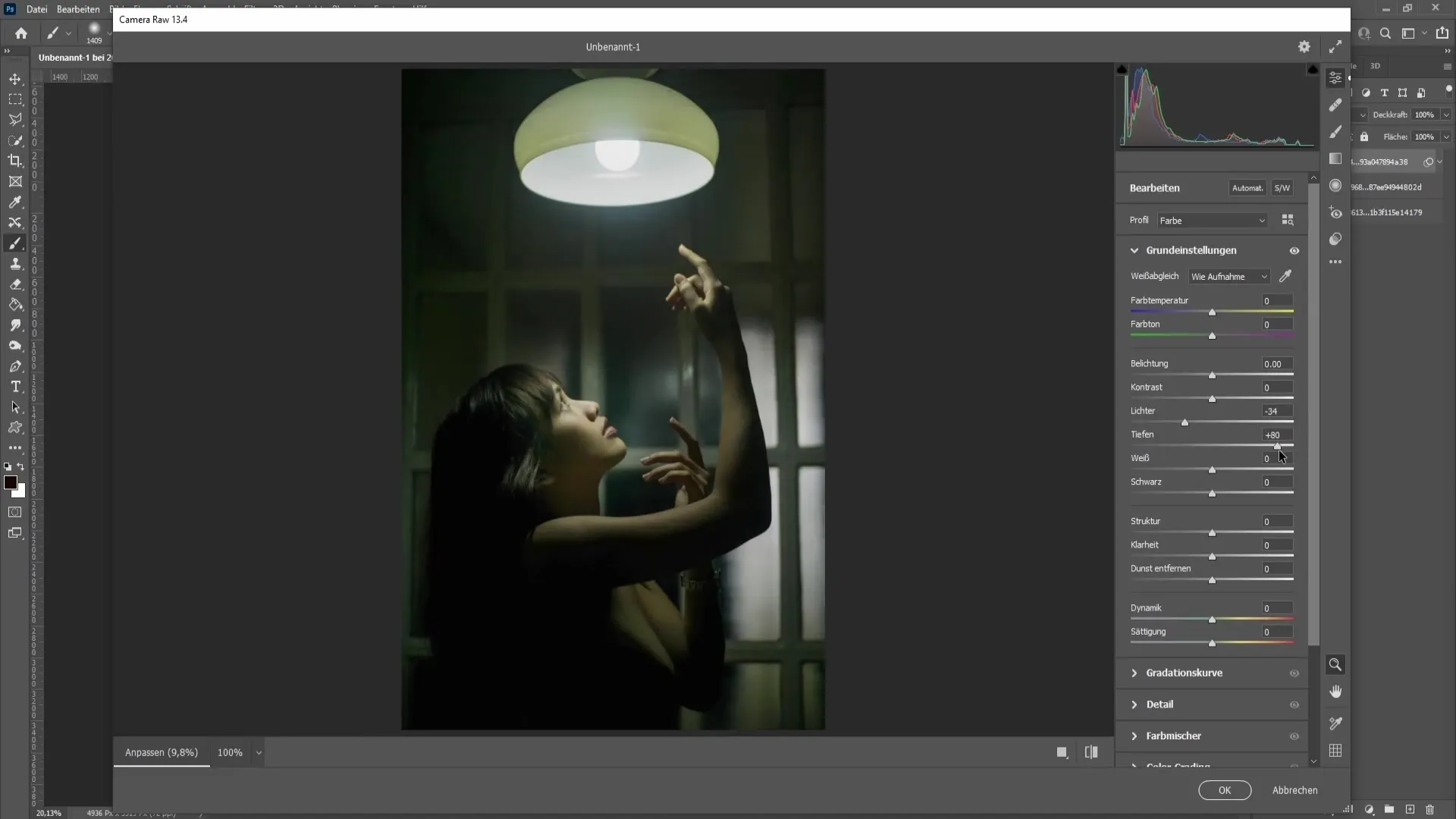Toggle shadow clipping warning in histogram
The height and width of the screenshot is (819, 1456).
point(1122,69)
